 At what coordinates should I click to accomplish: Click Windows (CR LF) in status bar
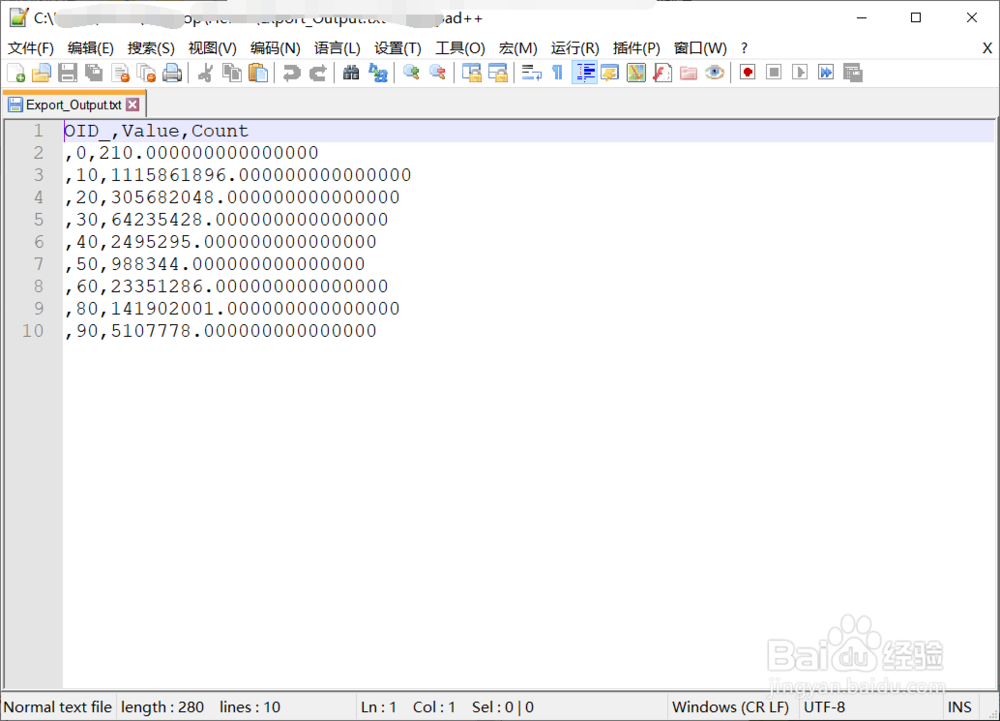(730, 707)
